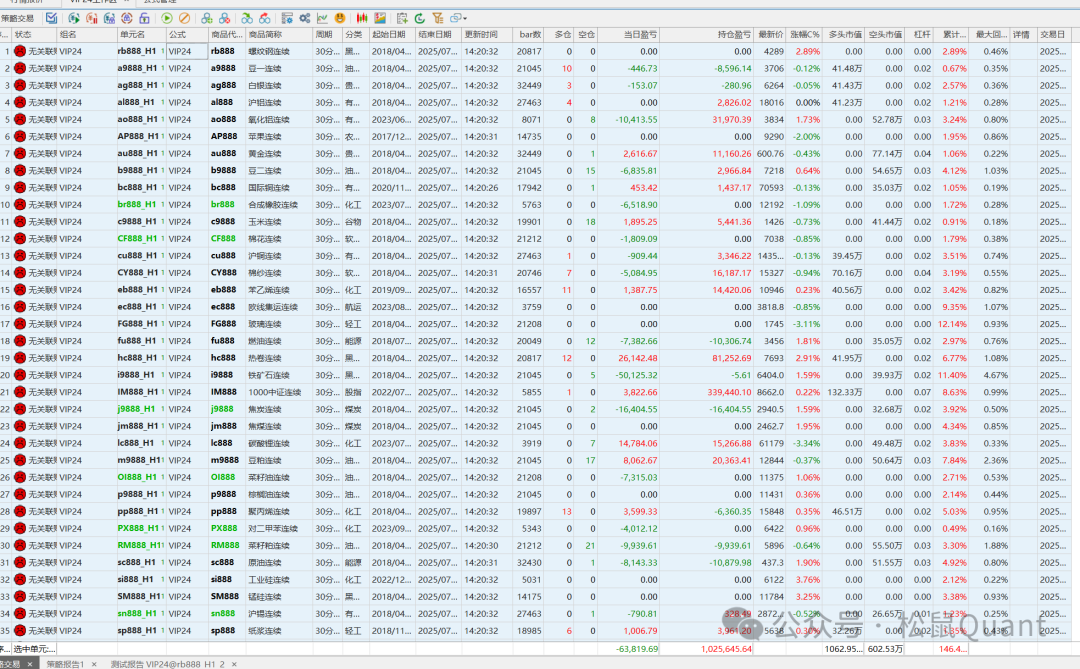1080x669 pixels.
Task: Click the purple lock toolbar icon
Action: 144,18
